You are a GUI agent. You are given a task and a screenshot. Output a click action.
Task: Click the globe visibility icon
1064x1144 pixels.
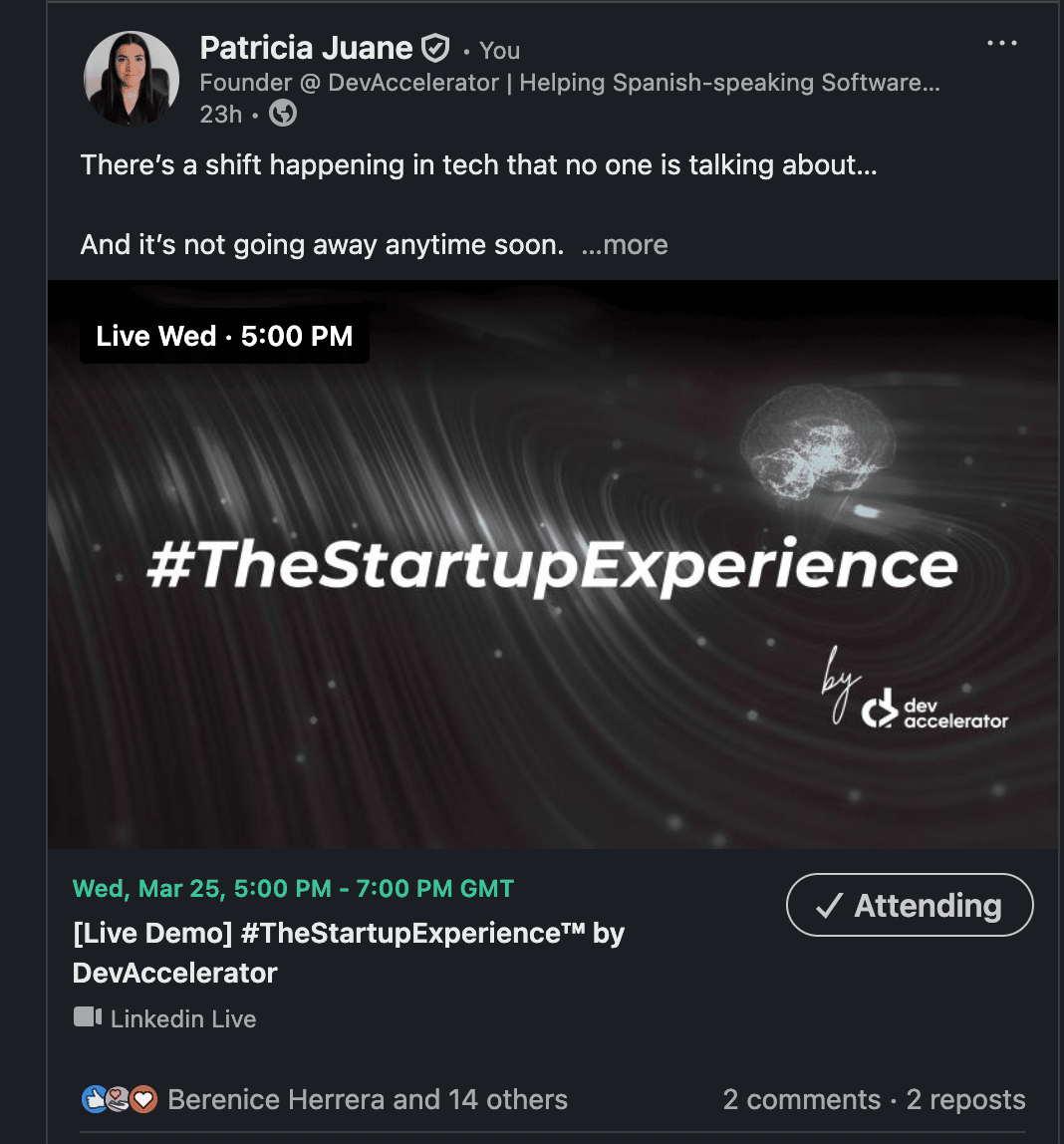pyautogui.click(x=283, y=114)
